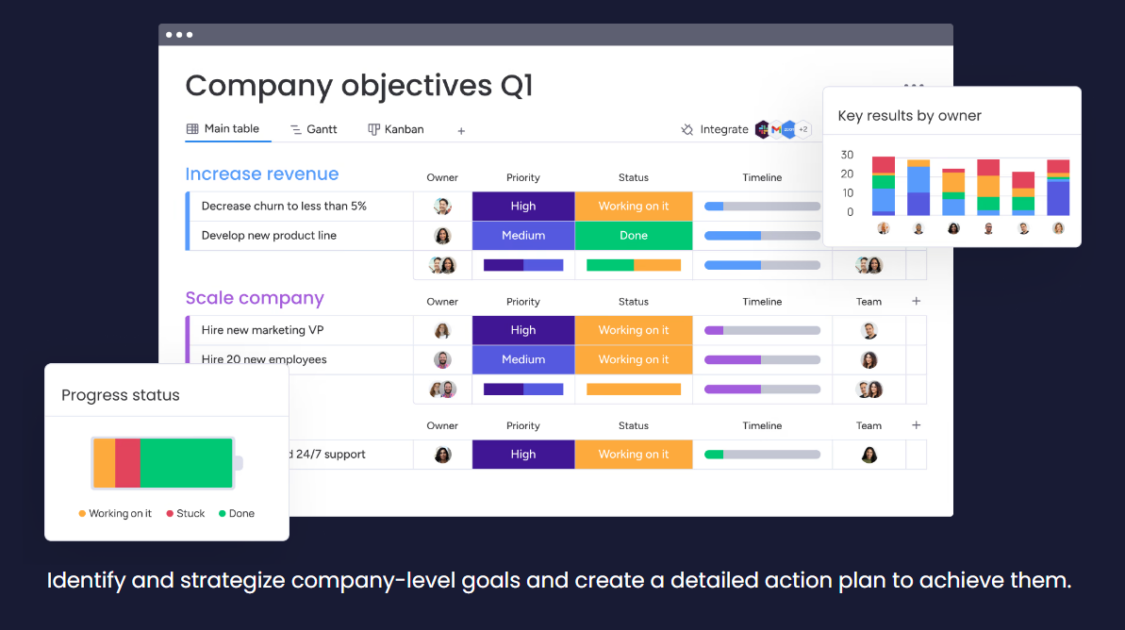
Task: Open the +2 integrations badge
Action: tap(804, 129)
